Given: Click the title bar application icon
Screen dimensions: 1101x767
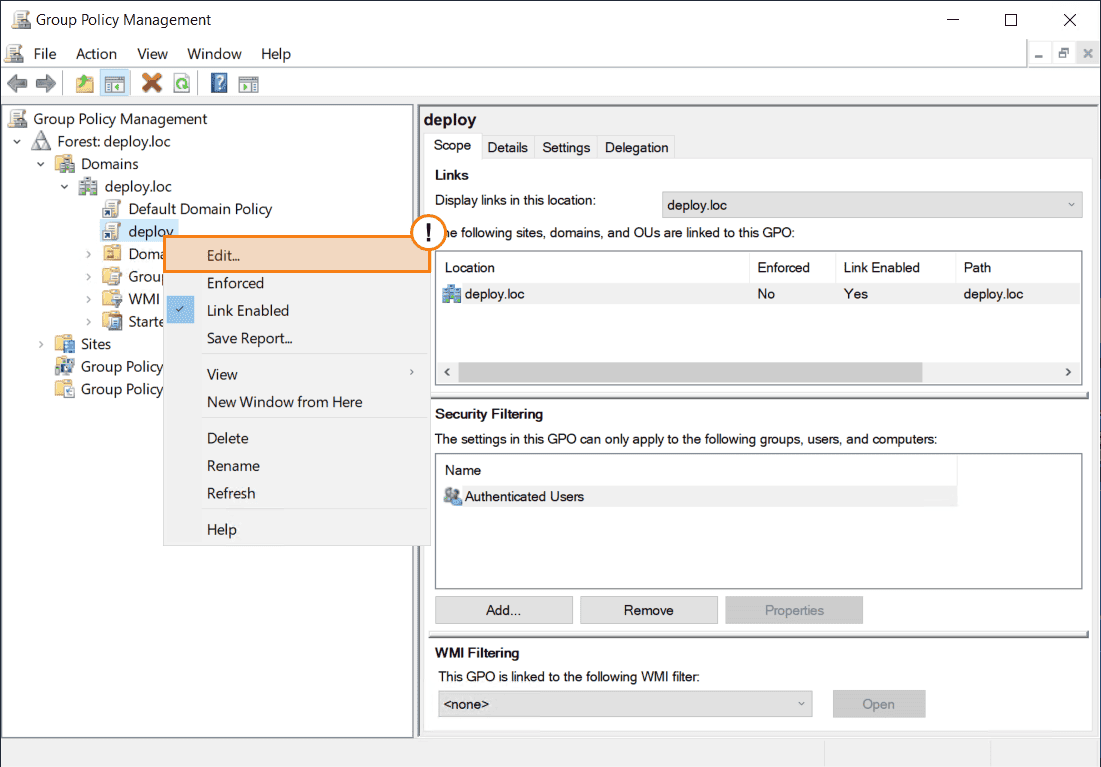Looking at the screenshot, I should pos(21,20).
